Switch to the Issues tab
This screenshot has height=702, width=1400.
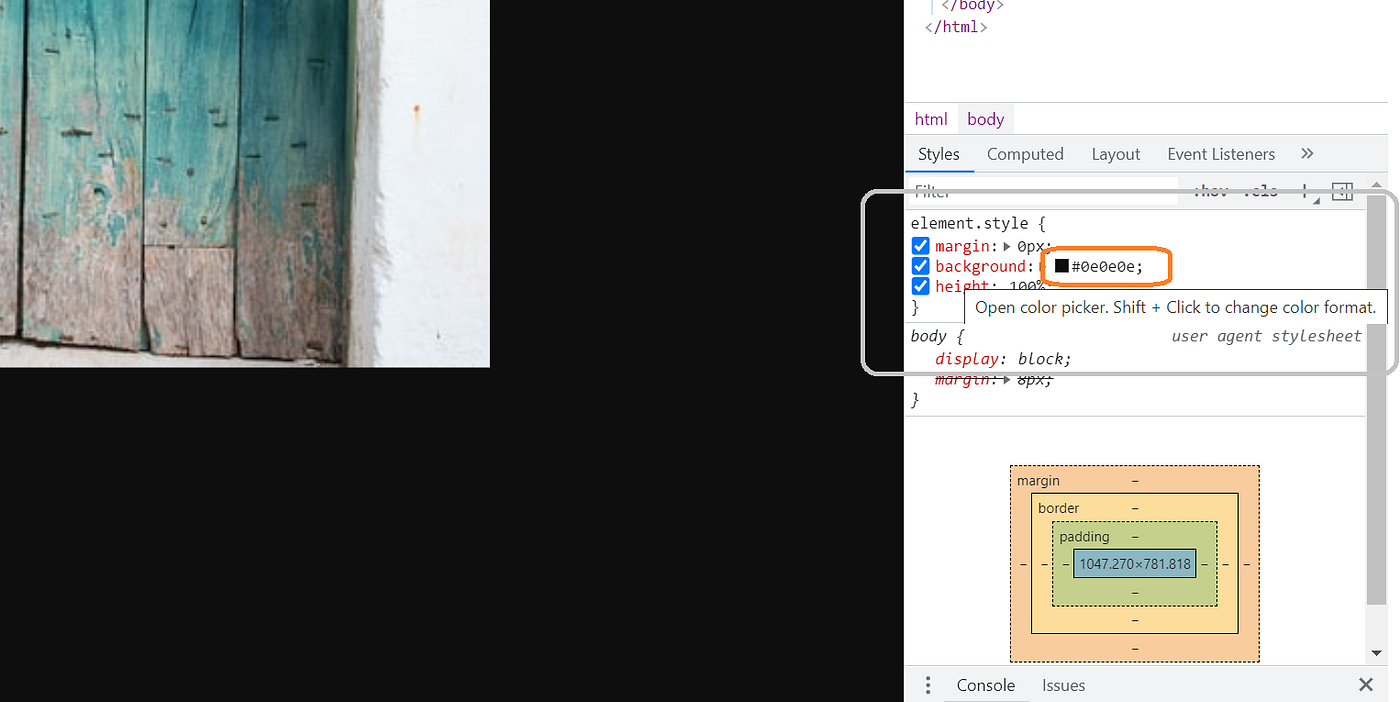click(x=1063, y=685)
